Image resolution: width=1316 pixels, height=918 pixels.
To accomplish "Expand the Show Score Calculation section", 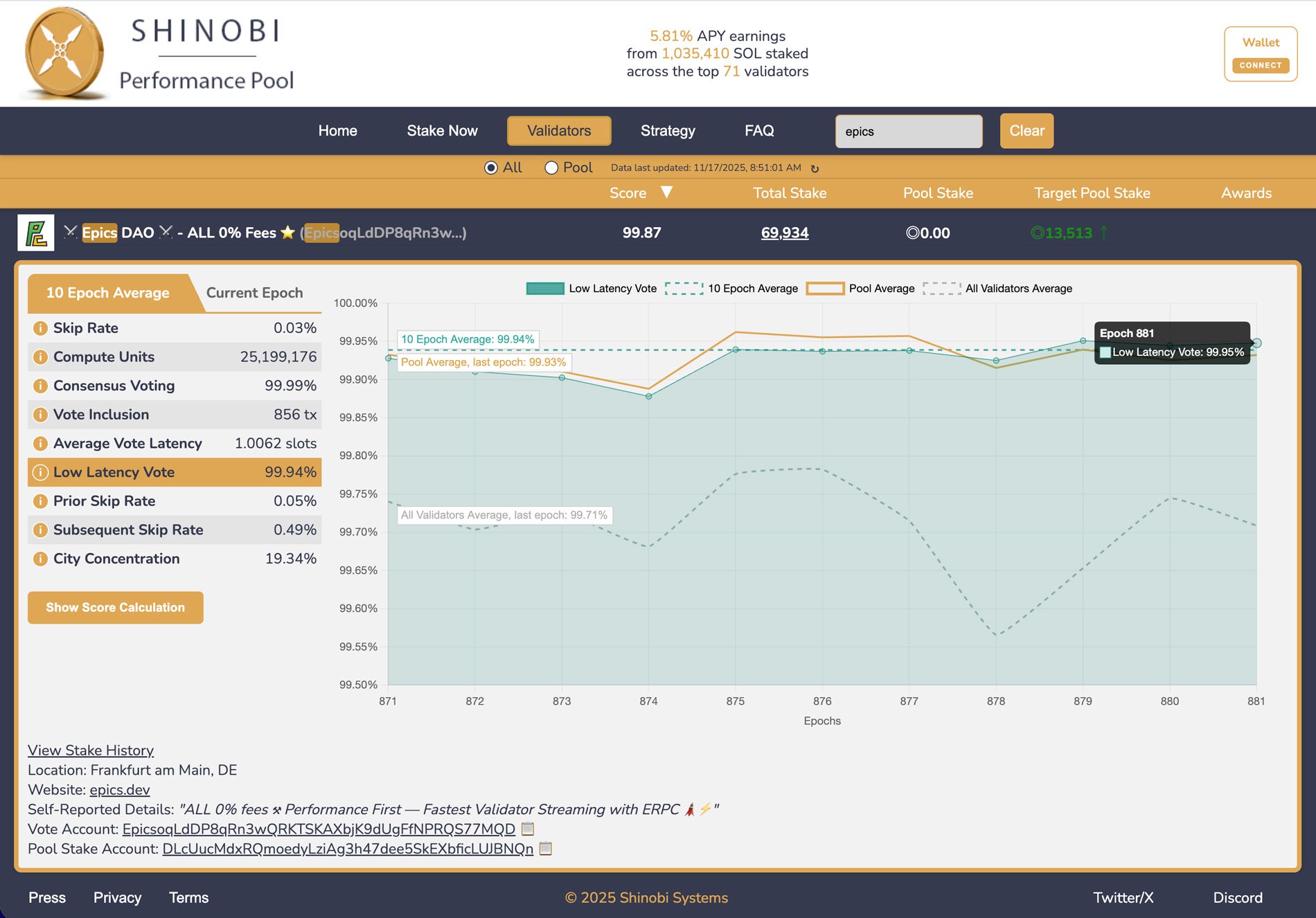I will pyautogui.click(x=116, y=608).
